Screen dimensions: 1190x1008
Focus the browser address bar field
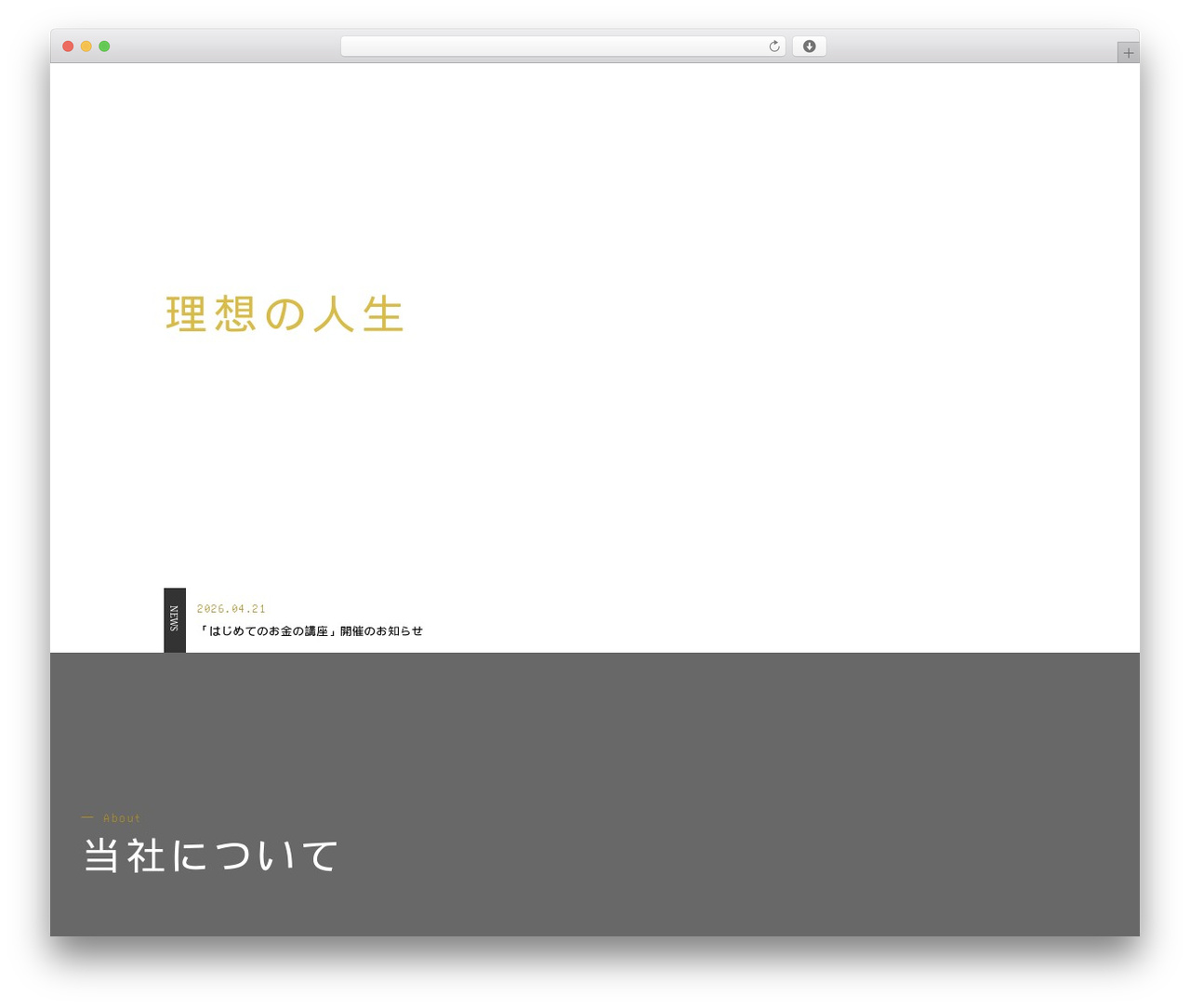(562, 46)
